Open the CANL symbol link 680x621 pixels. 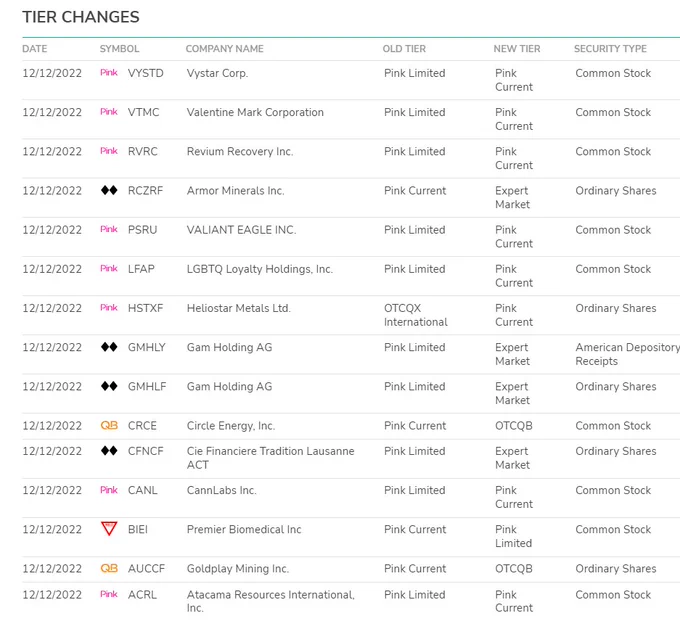143,490
